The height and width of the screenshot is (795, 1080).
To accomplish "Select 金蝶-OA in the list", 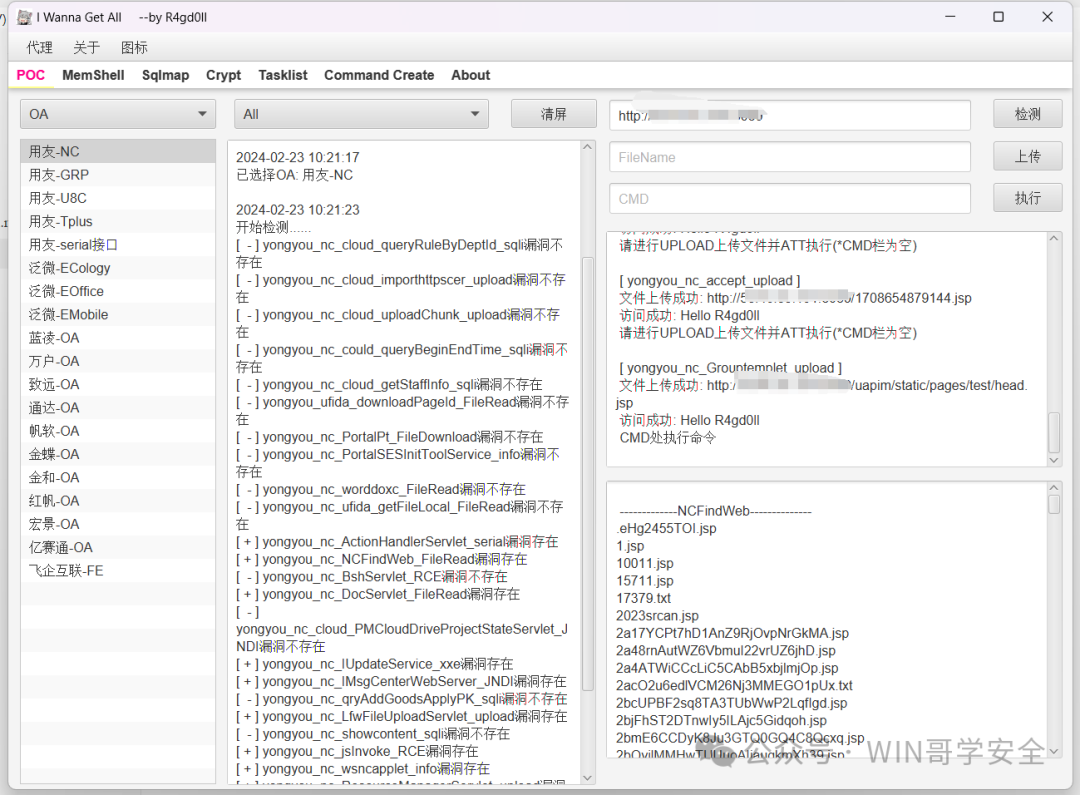I will click(118, 455).
